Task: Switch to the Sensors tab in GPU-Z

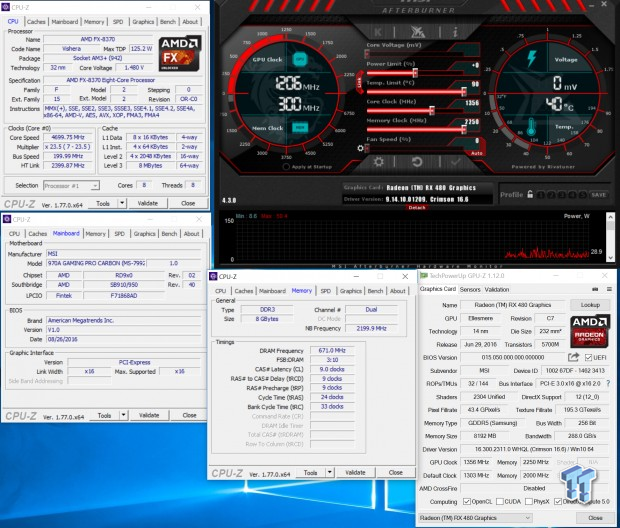Action: tap(470, 290)
